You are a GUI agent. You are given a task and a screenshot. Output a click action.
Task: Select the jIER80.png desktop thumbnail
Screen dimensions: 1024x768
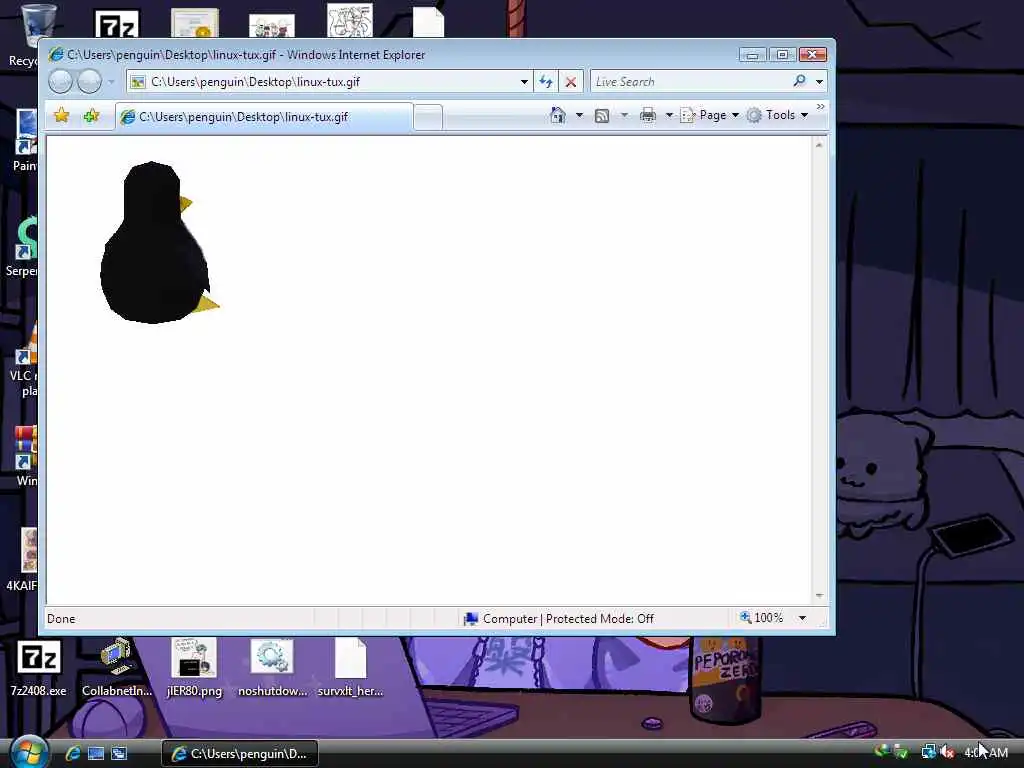click(x=194, y=668)
